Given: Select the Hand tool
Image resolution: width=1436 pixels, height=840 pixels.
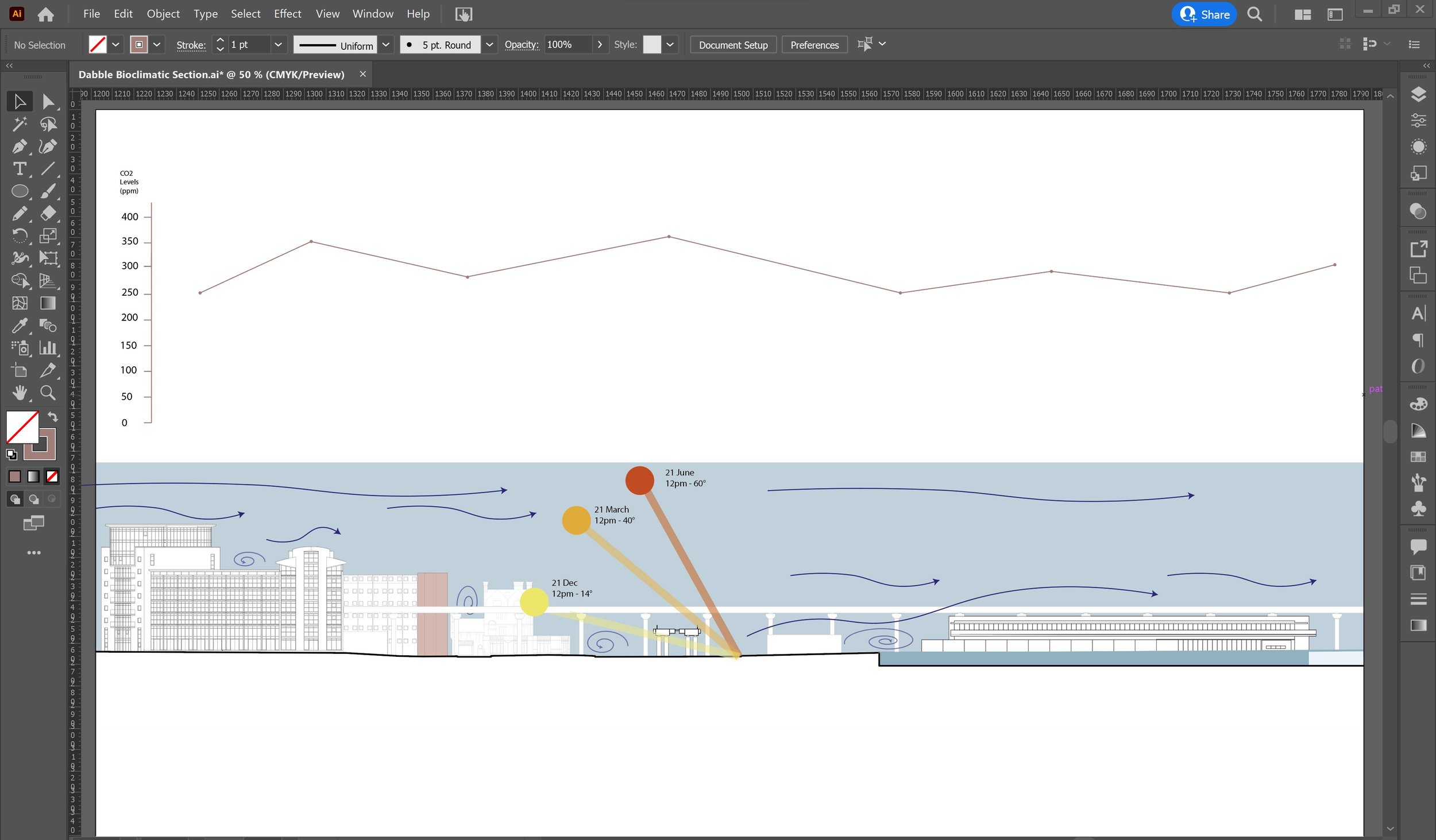Looking at the screenshot, I should [x=20, y=393].
